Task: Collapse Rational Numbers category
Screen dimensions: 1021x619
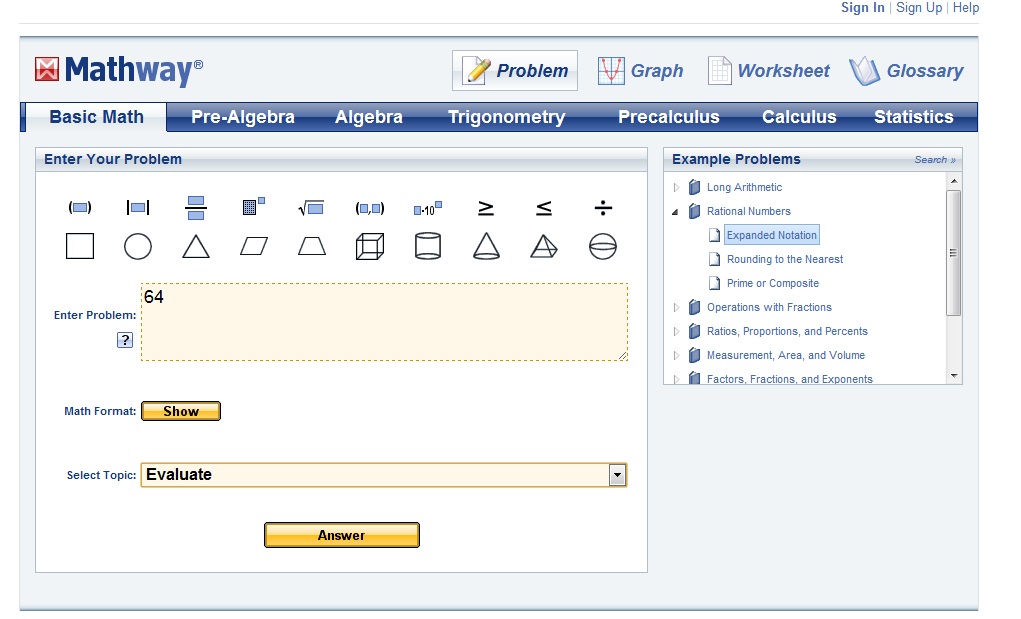Action: pos(676,212)
